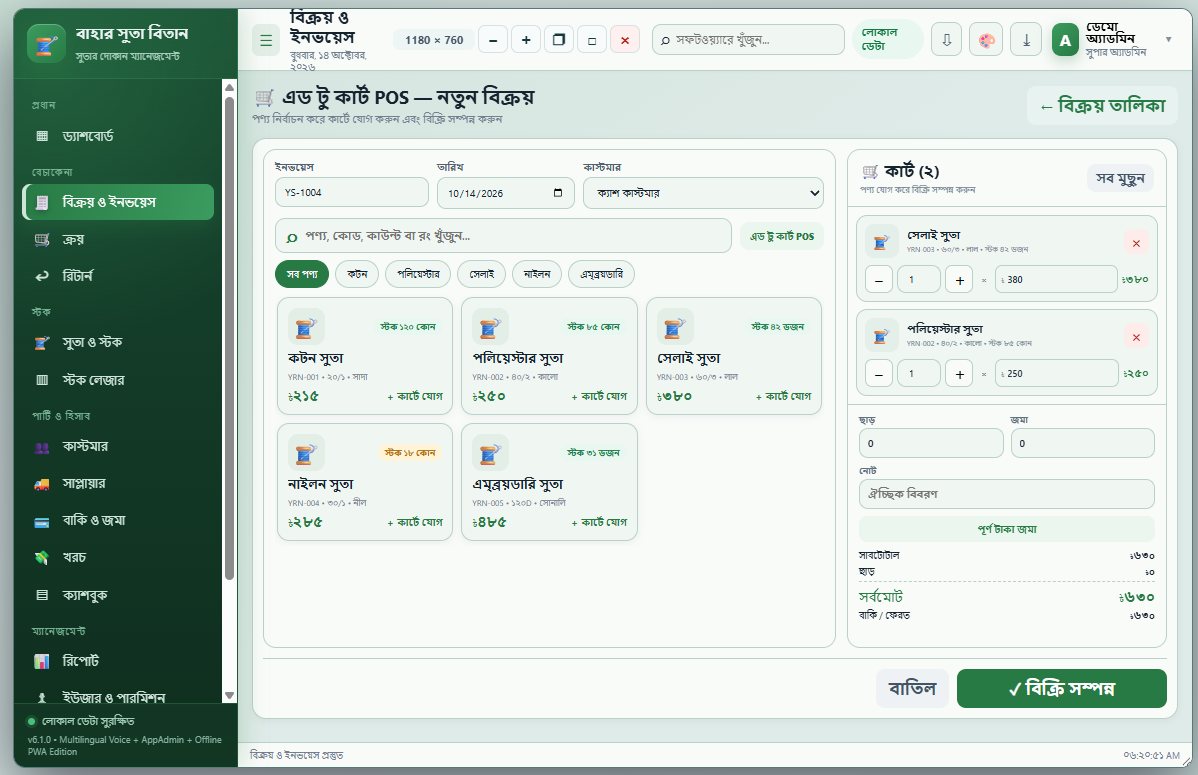Open রিপোর্ট in the sidebar
This screenshot has height=775, width=1198.
point(118,661)
